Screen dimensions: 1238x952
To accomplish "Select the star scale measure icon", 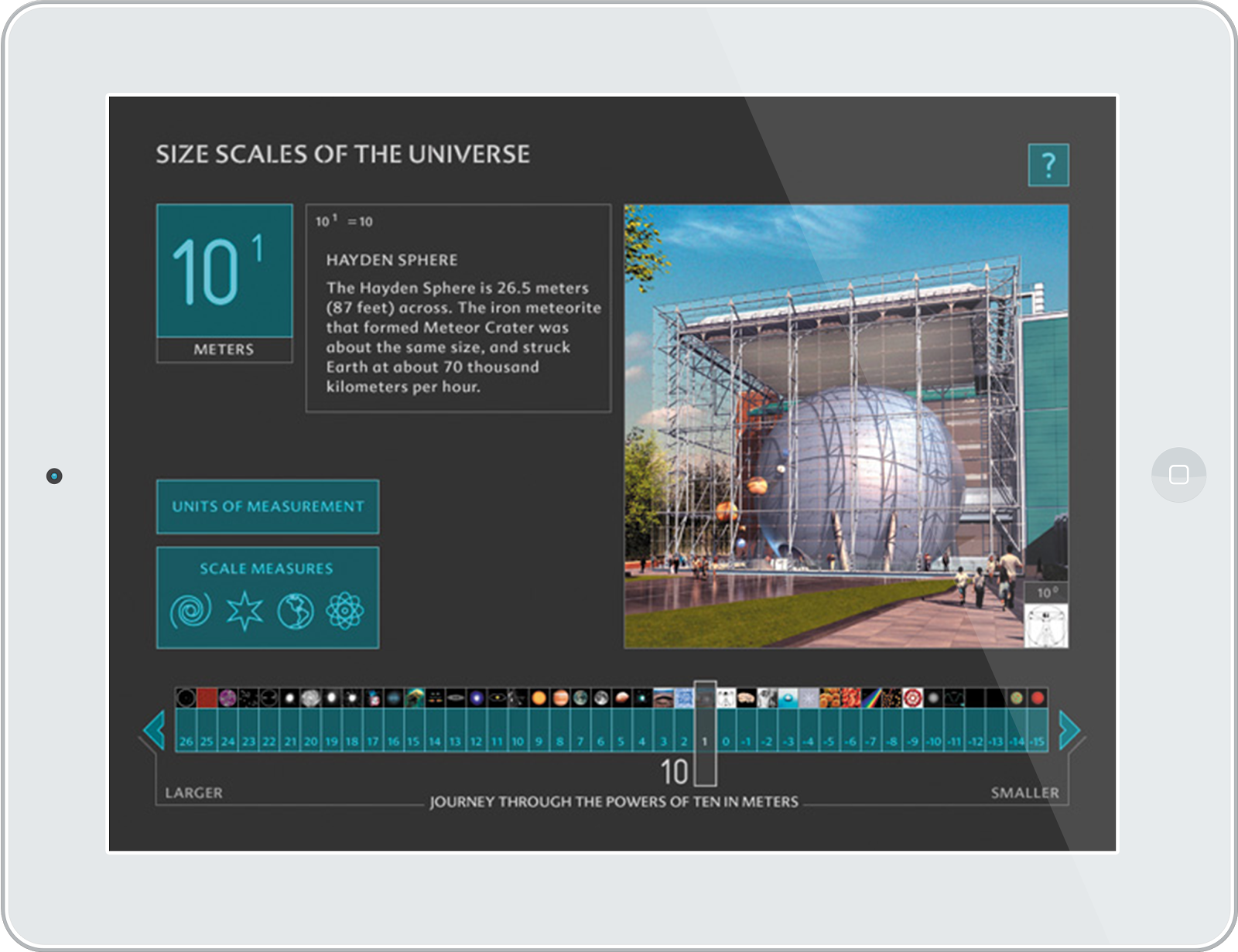I will (x=244, y=611).
